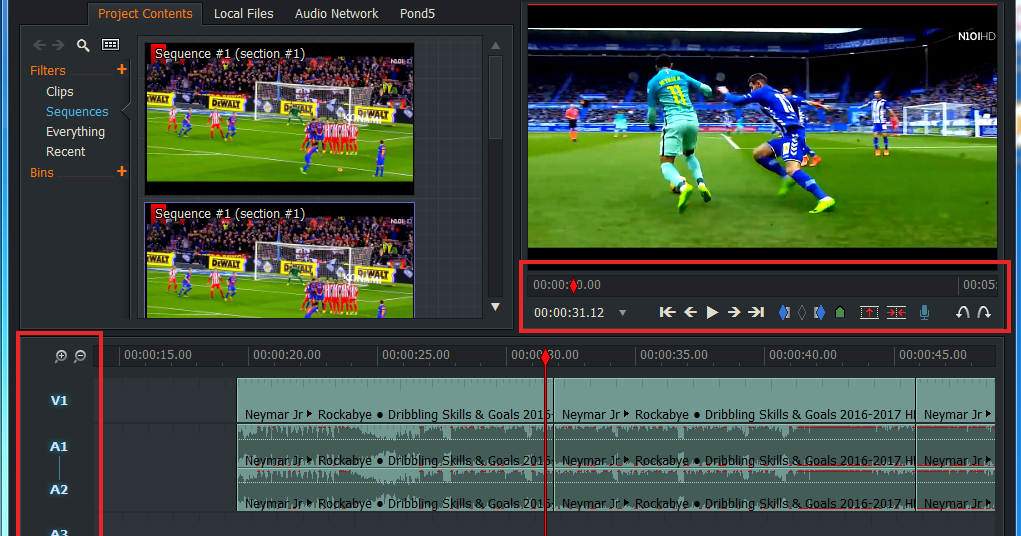Click 00:00:45.00 on the timeline ruler
The image size is (1021, 536).
[932, 355]
